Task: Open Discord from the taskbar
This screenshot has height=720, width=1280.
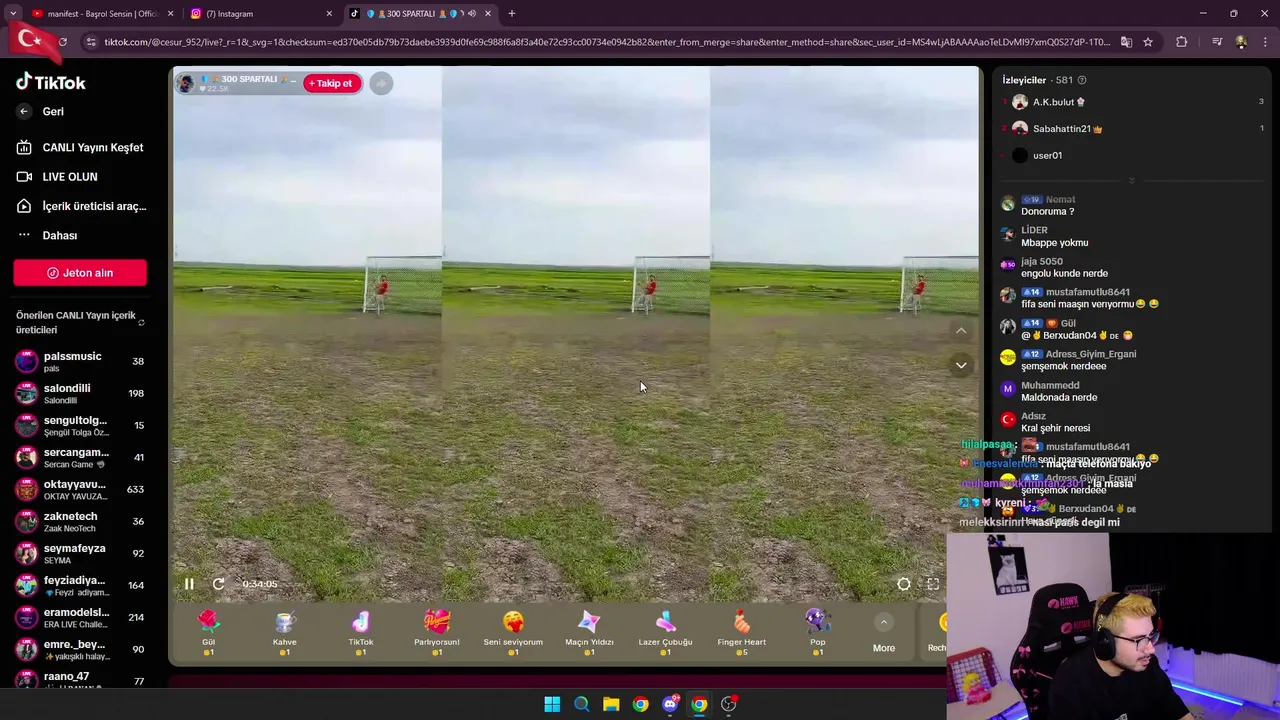Action: pyautogui.click(x=670, y=704)
